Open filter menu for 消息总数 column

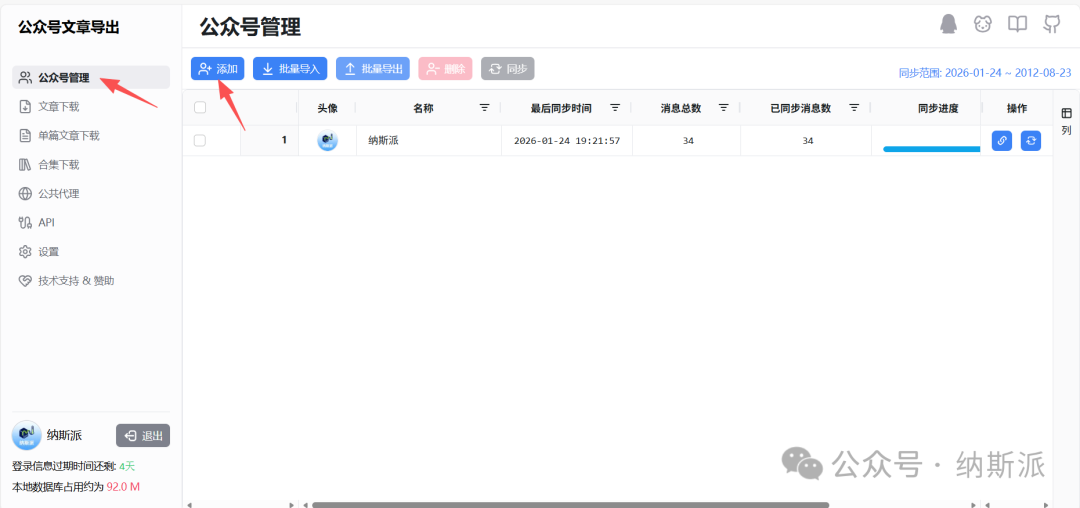[x=723, y=108]
